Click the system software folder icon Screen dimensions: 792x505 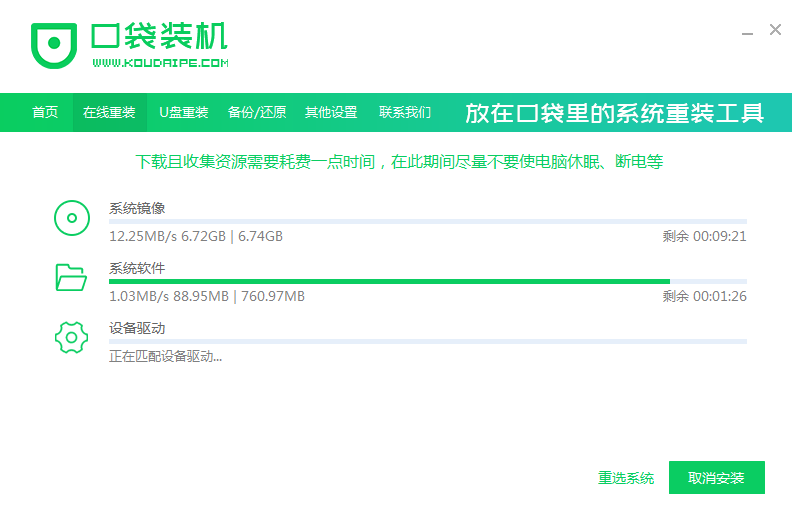coord(71,277)
